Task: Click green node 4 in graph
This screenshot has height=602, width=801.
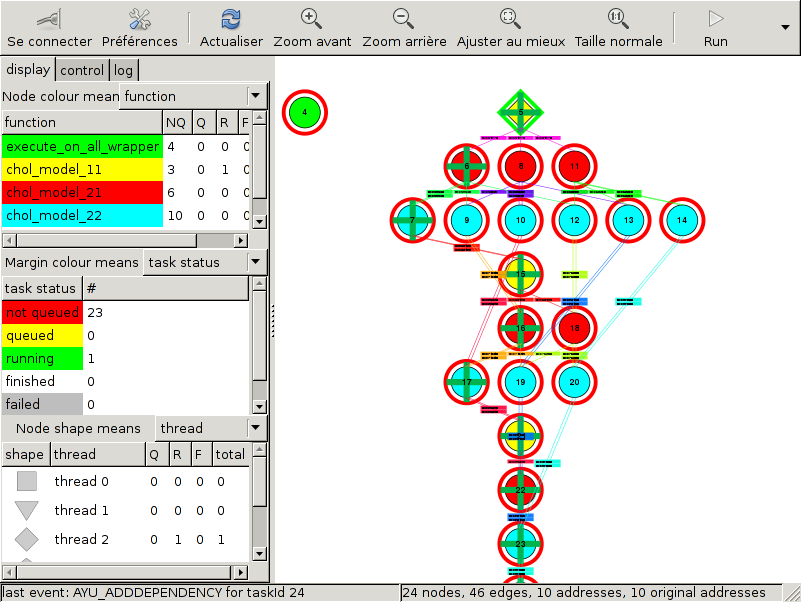Action: click(x=305, y=112)
